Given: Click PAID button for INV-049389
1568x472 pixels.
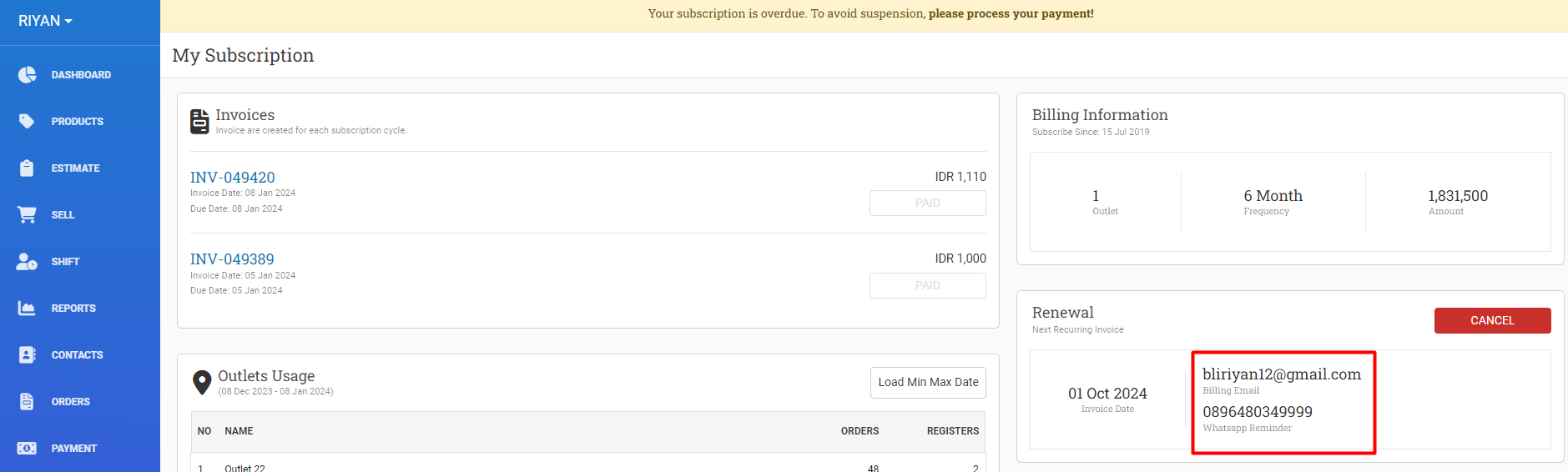Looking at the screenshot, I should click(927, 285).
